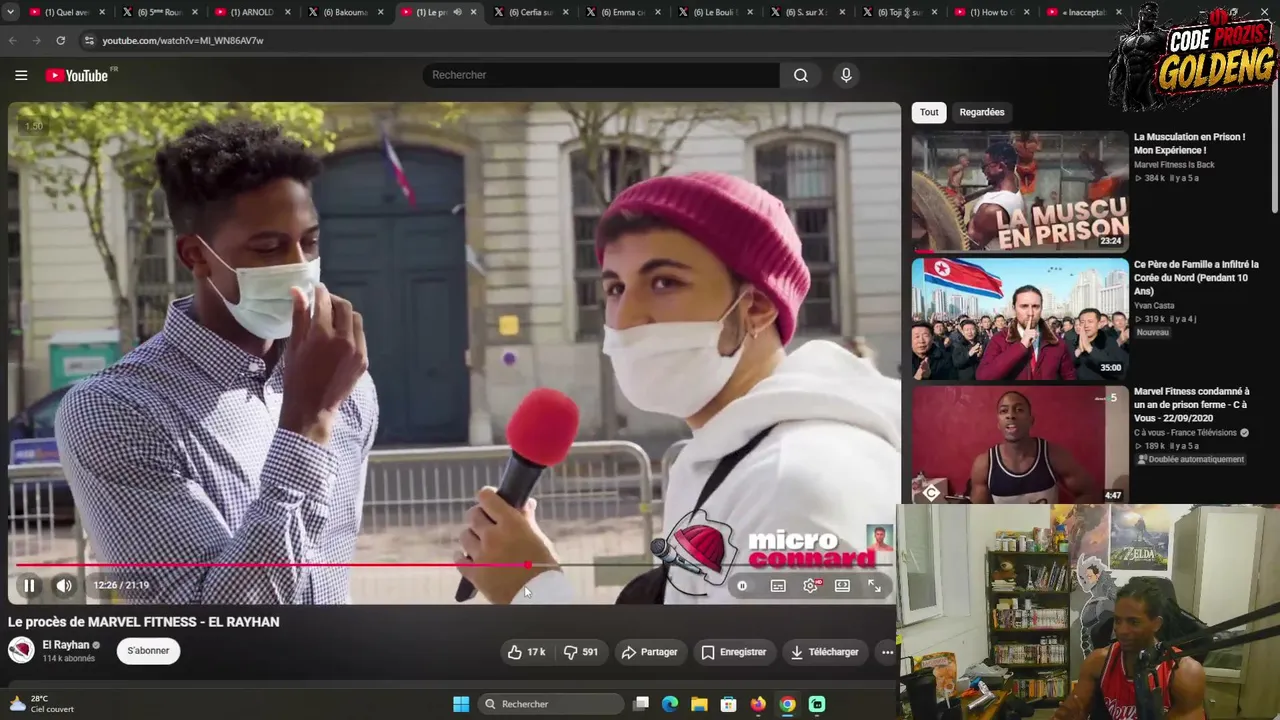Subscribe with the S'abonner button

[x=148, y=651]
